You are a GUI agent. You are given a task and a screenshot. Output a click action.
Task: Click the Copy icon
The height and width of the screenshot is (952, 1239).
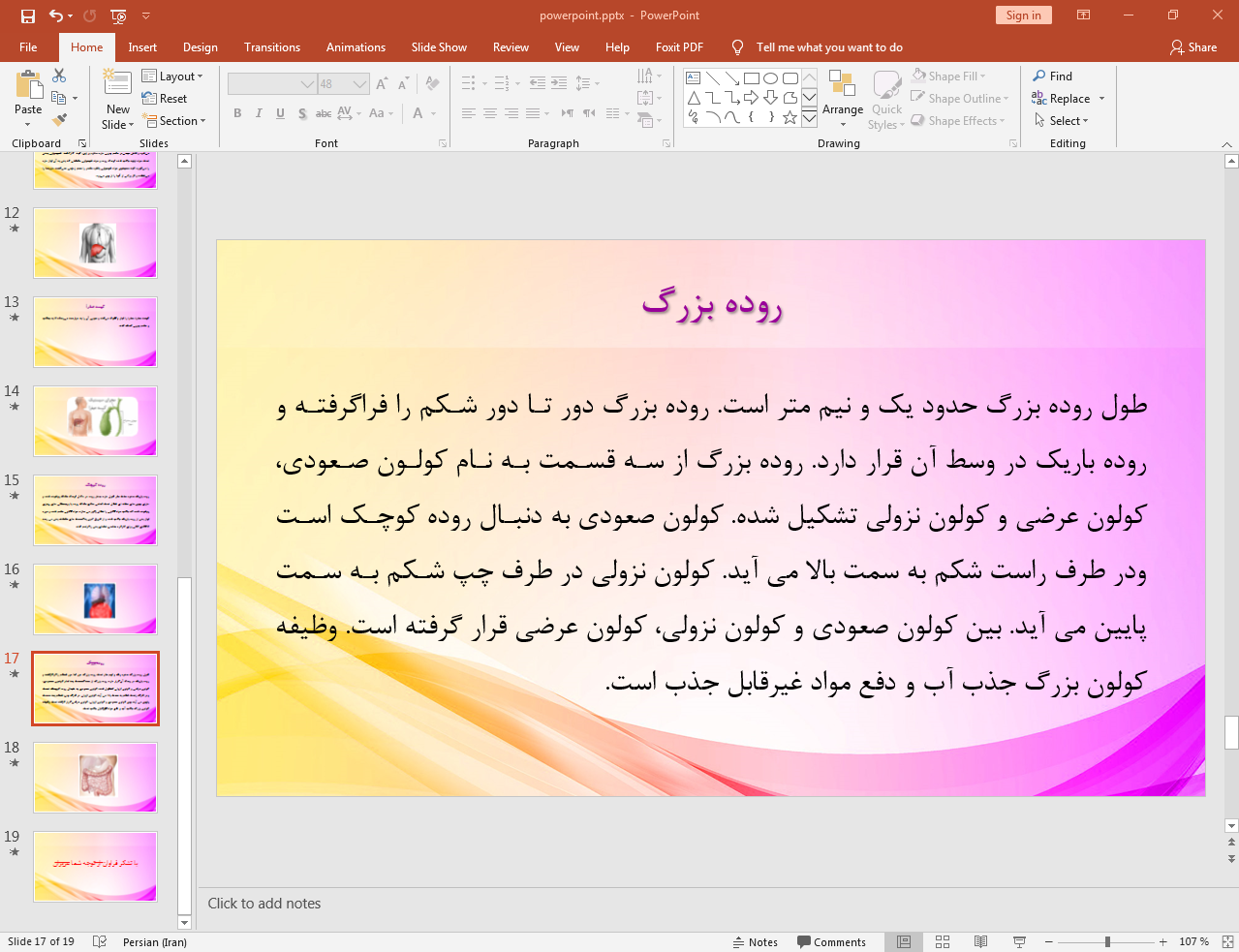coord(59,98)
